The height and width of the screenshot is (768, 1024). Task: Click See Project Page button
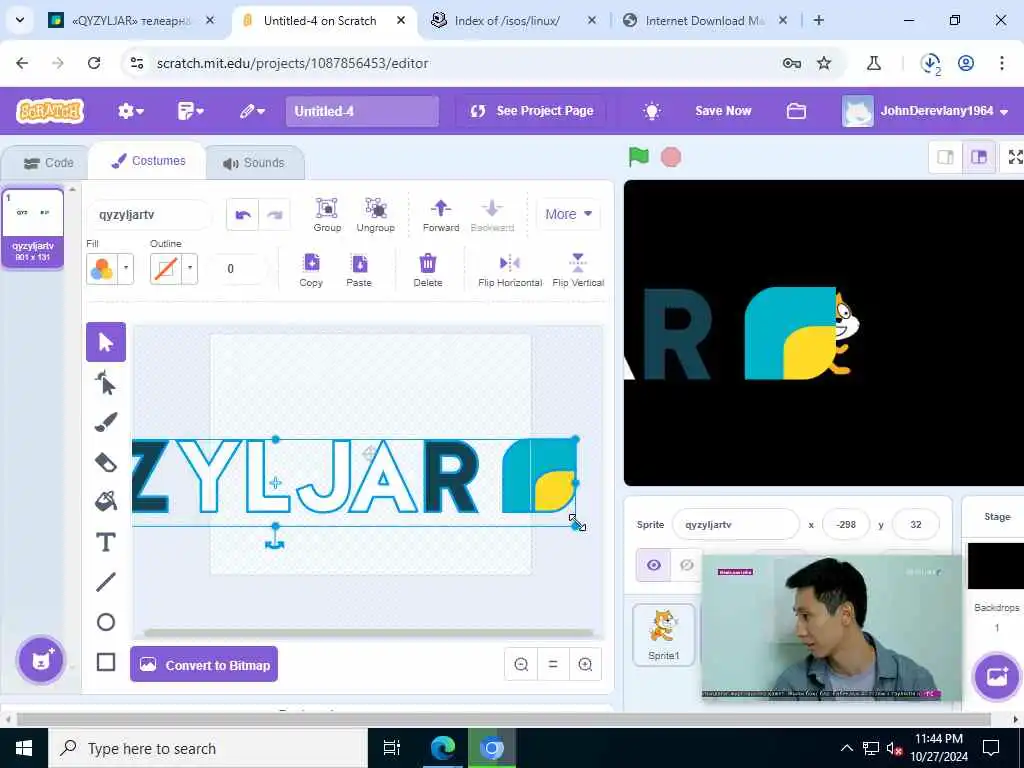[x=532, y=111]
